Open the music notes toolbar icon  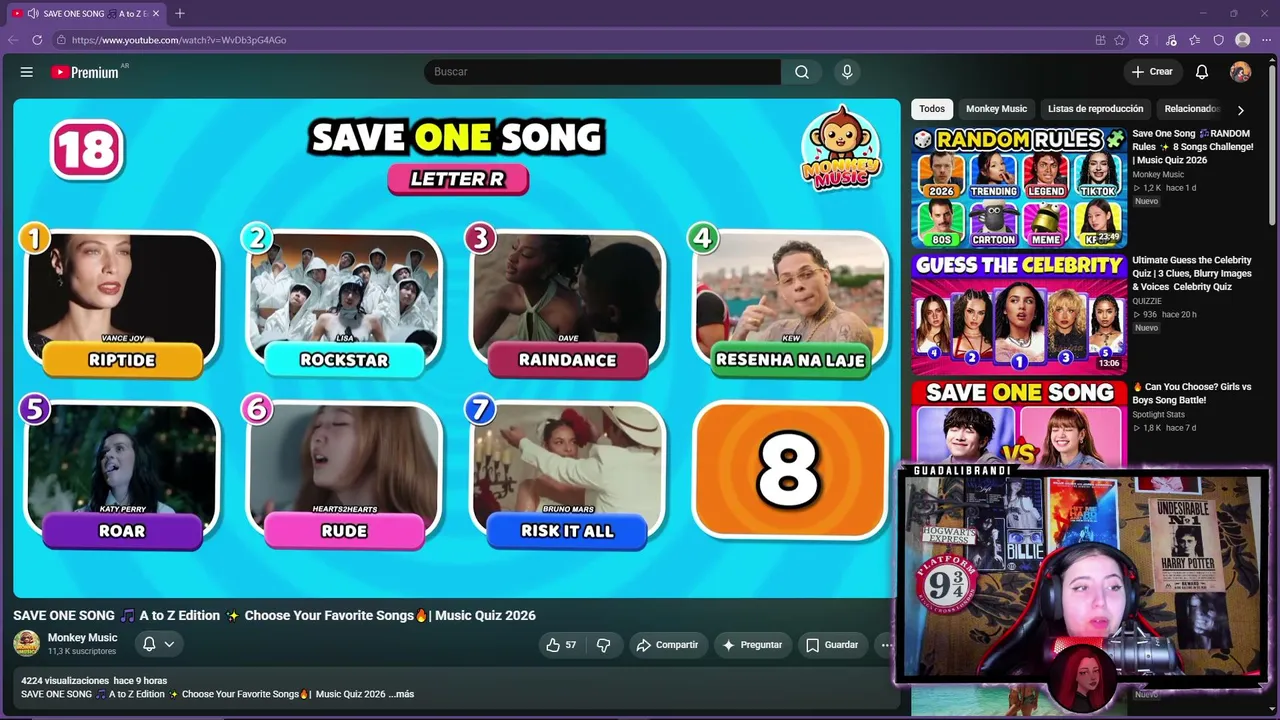[x=1171, y=40]
